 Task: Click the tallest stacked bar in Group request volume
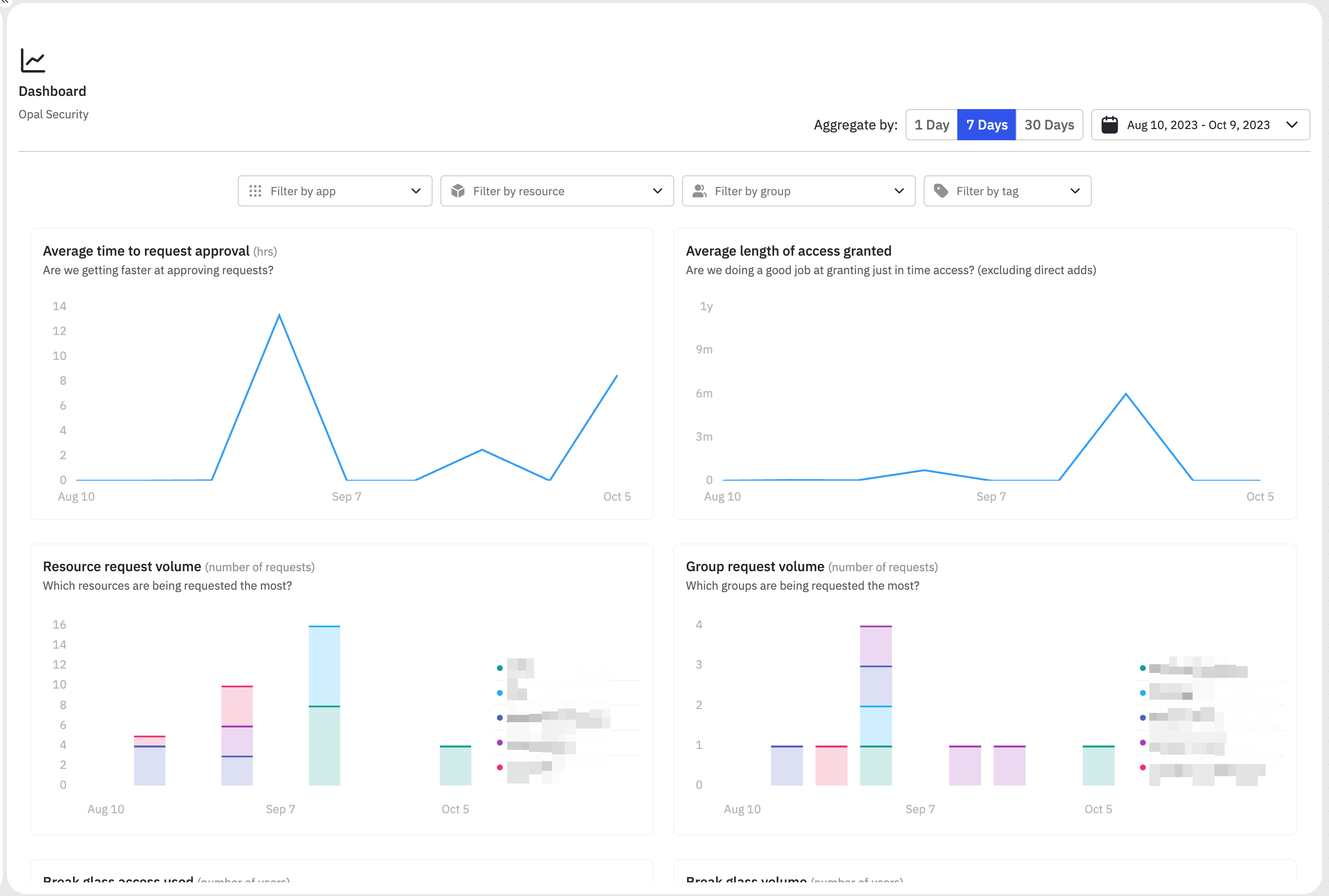(876, 706)
